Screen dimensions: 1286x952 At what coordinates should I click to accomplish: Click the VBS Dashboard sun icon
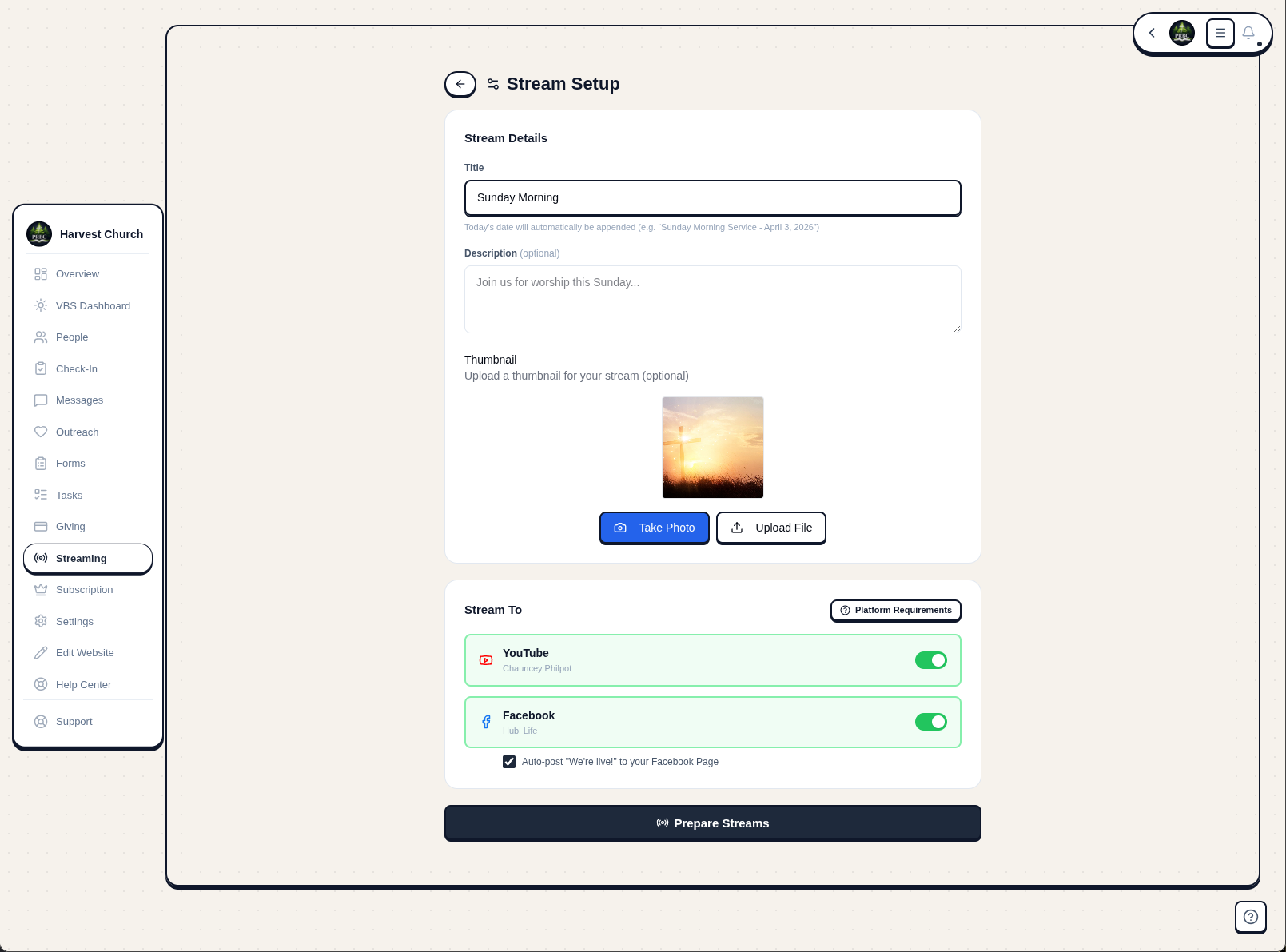(41, 305)
